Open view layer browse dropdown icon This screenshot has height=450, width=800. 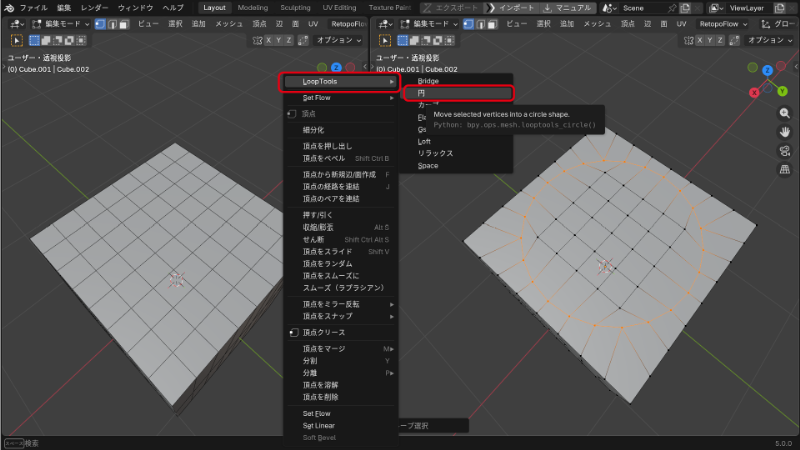point(716,8)
